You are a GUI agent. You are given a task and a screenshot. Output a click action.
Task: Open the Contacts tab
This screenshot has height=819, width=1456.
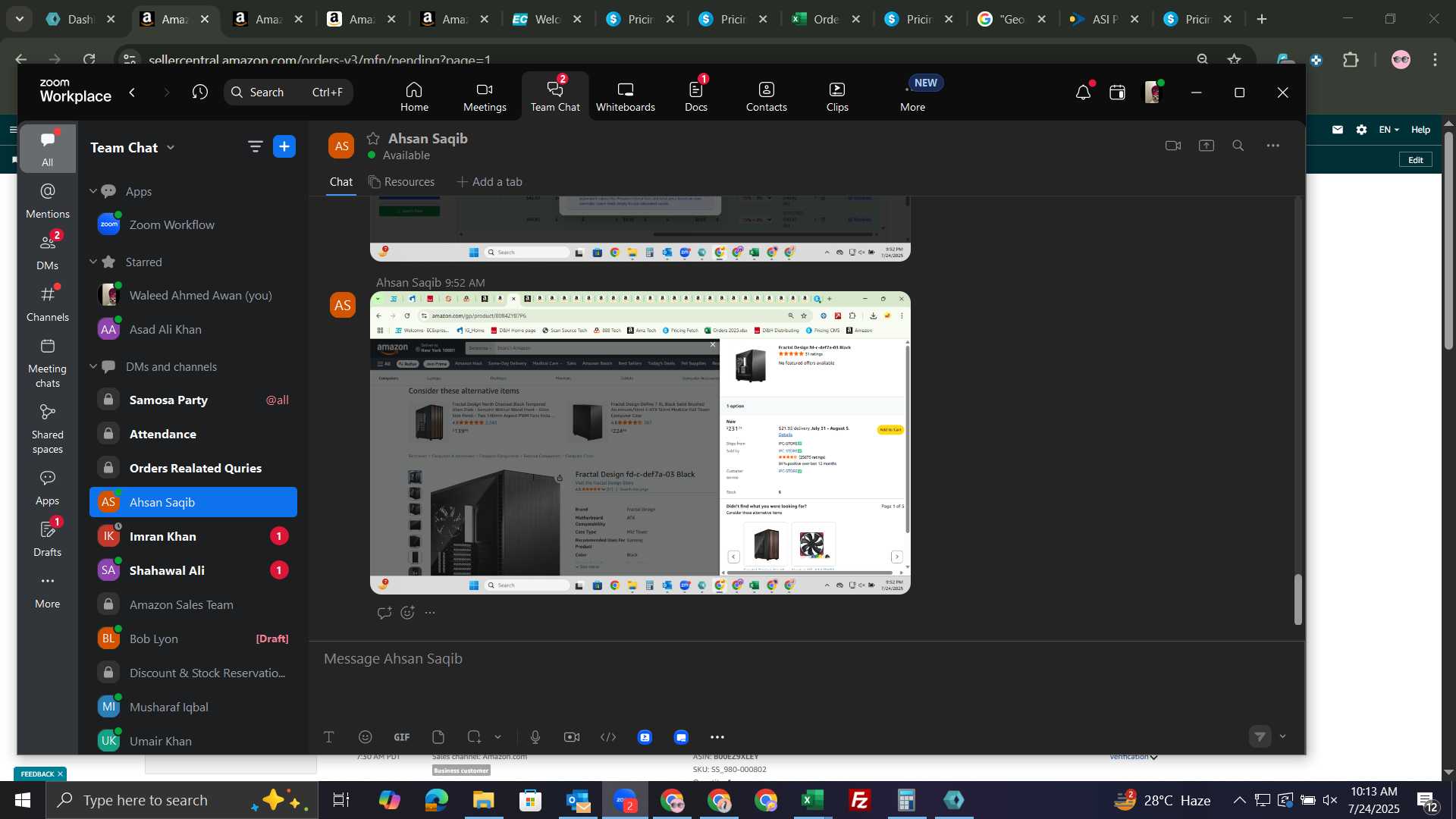[x=766, y=96]
